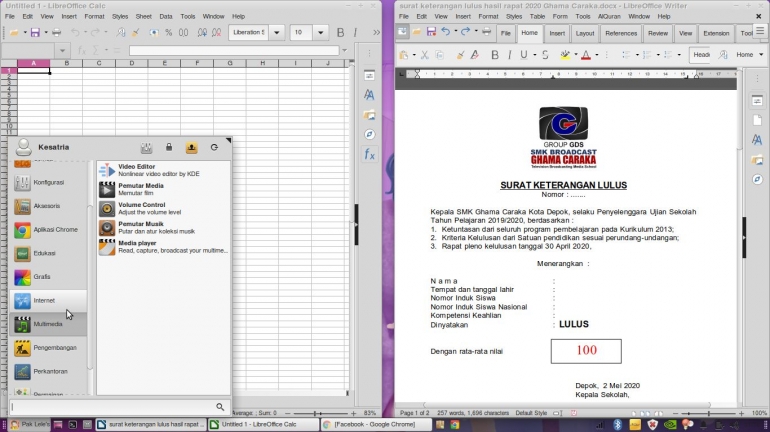
Task: Open Facebook Chrome window in taskbar
Action: 376,424
